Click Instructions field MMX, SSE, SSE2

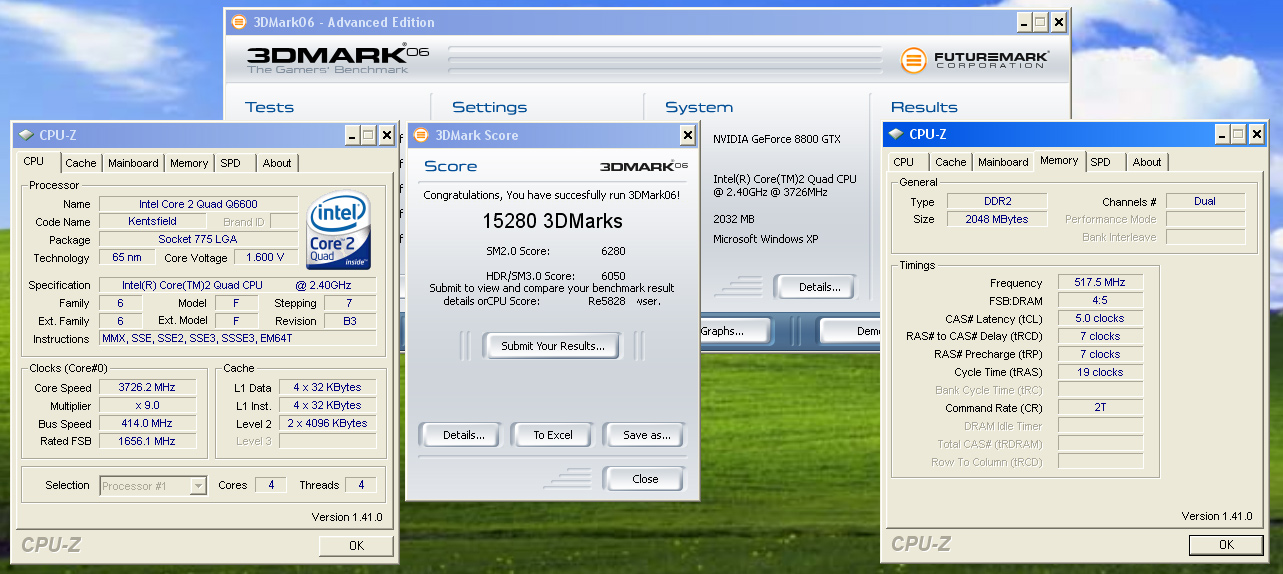(x=238, y=339)
